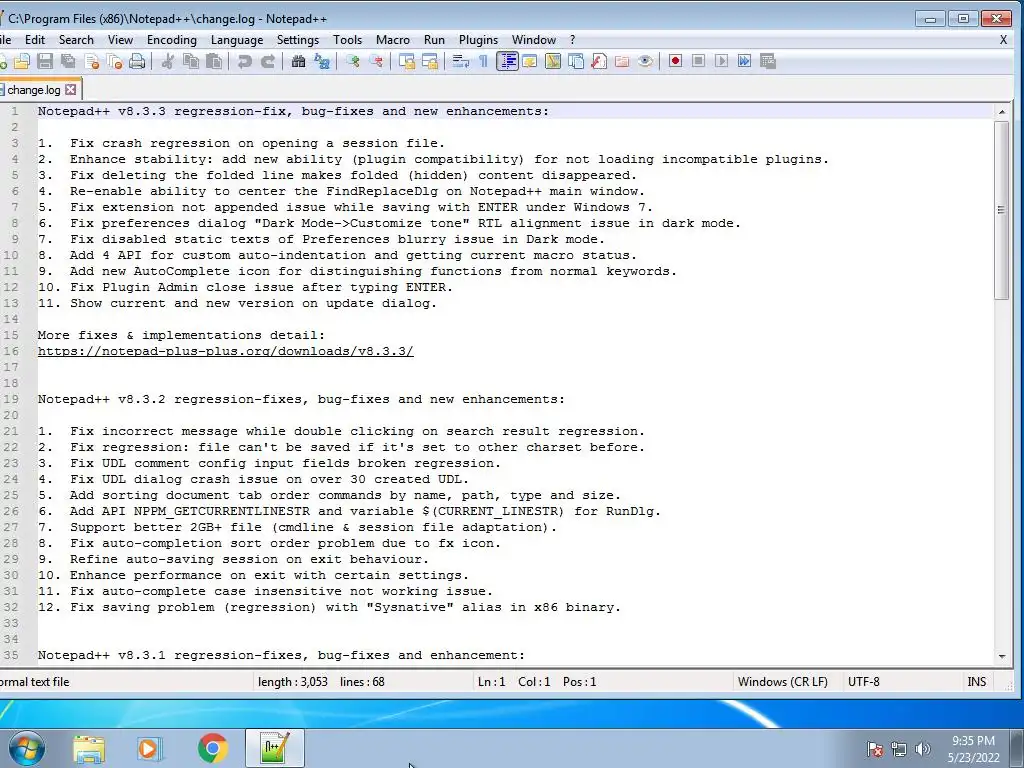Image resolution: width=1024 pixels, height=768 pixels.
Task: Click the Open file toolbar icon
Action: click(22, 61)
